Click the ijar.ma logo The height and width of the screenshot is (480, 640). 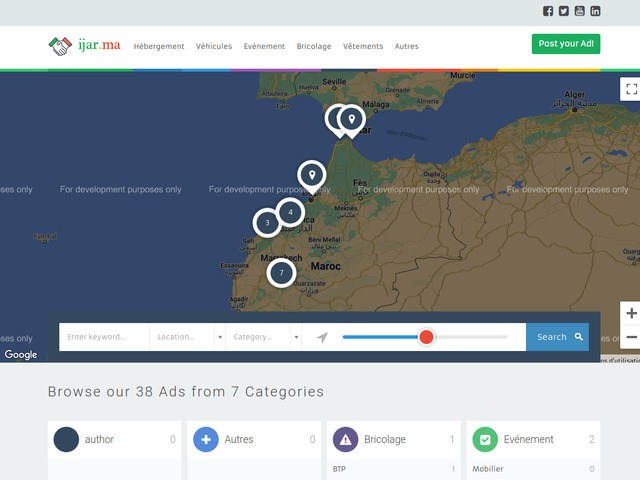click(85, 45)
